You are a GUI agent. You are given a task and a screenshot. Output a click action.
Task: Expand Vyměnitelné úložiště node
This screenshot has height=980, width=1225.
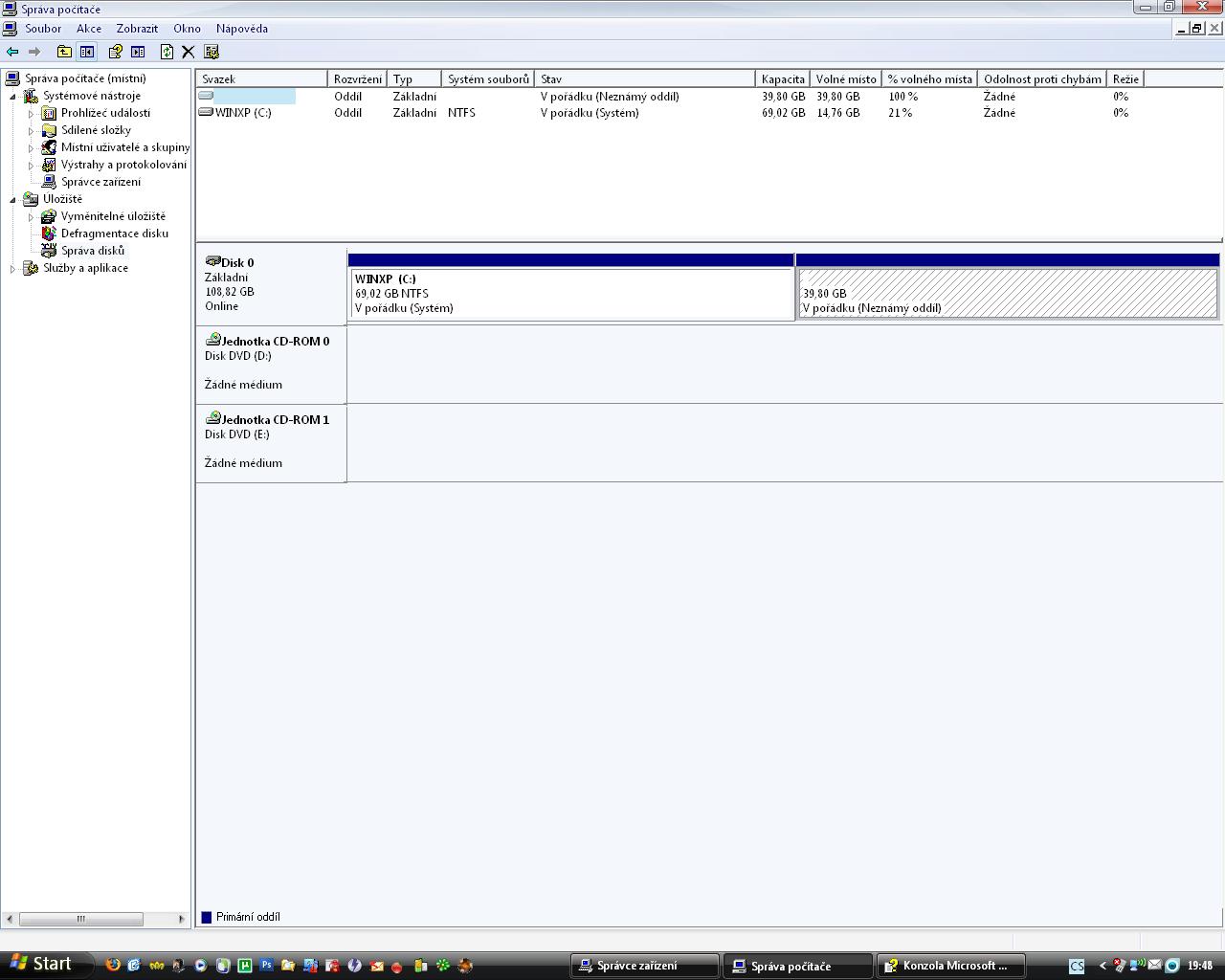31,217
